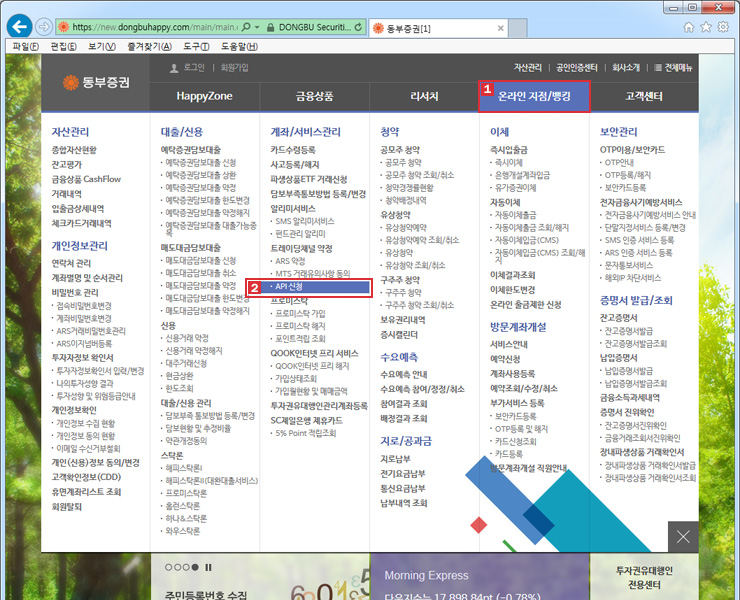Open Favorites star icon
Viewport: 740px width, 600px height.
[706, 27]
